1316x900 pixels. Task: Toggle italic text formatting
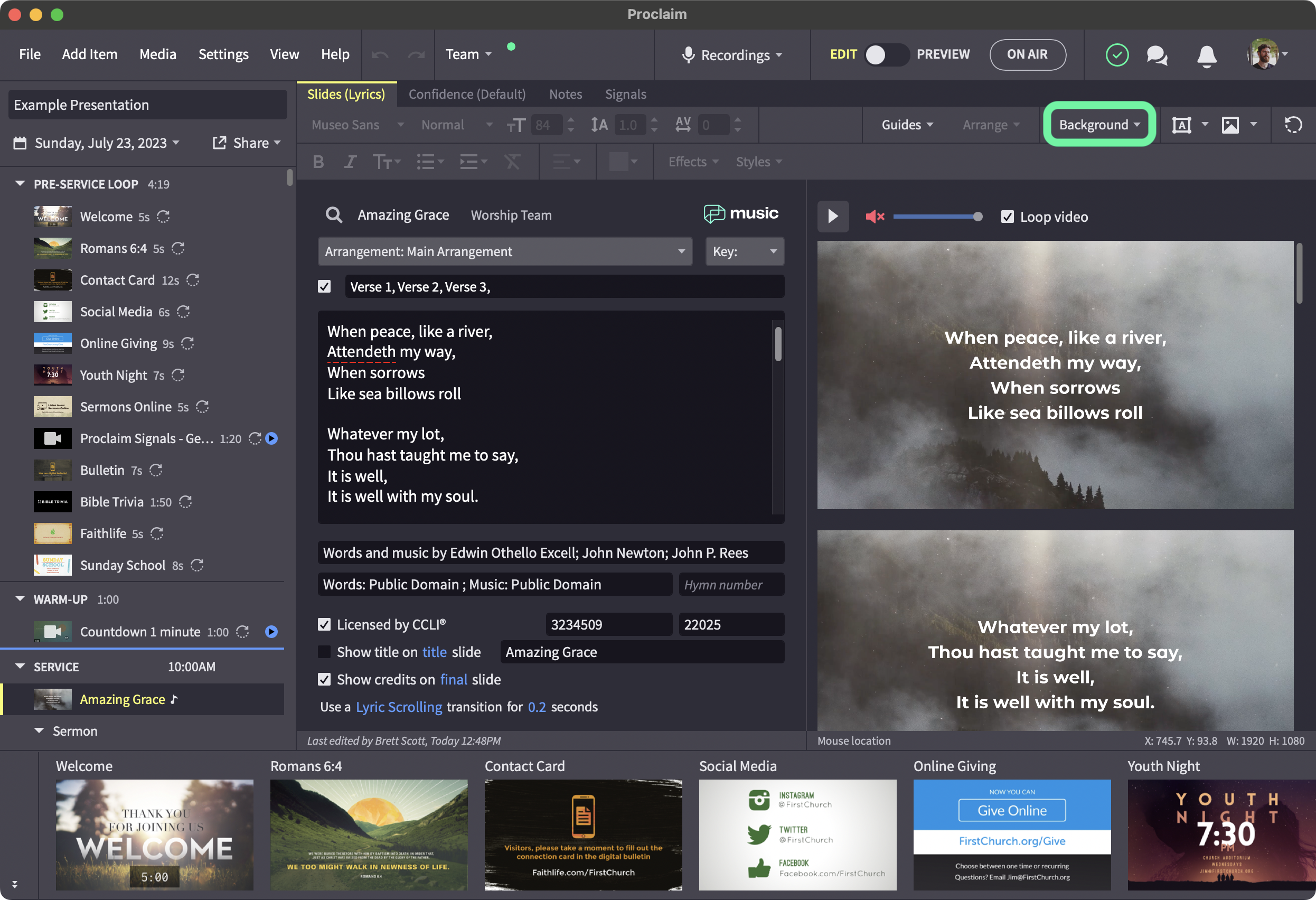(350, 162)
